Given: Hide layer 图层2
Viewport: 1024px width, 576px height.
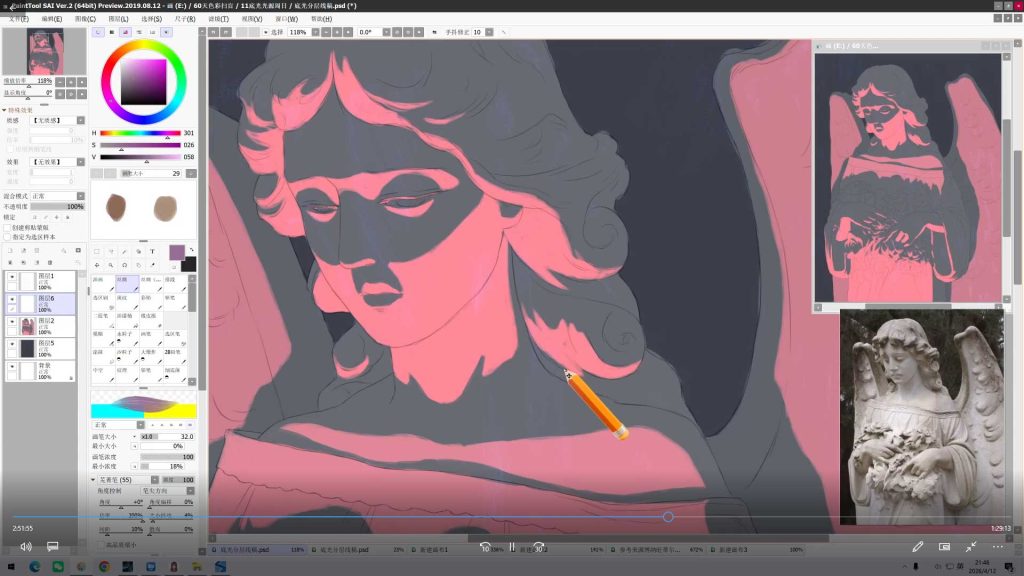Looking at the screenshot, I should (12, 321).
